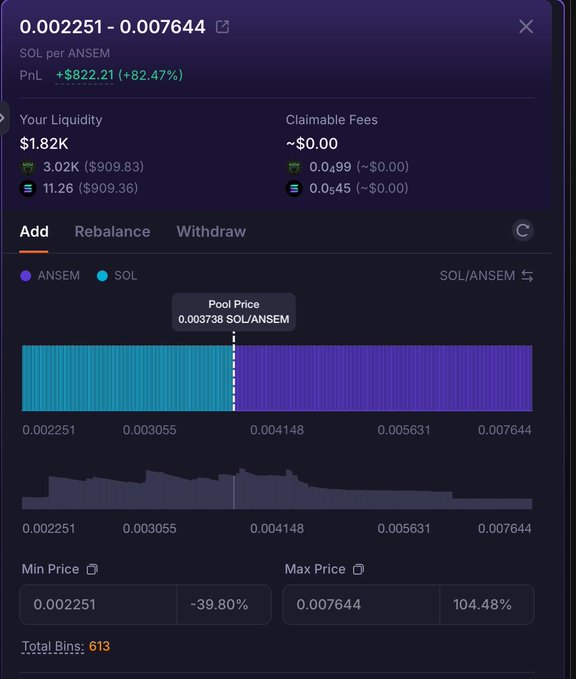The width and height of the screenshot is (576, 679).
Task: Click the Total Bins label
Action: tap(53, 647)
